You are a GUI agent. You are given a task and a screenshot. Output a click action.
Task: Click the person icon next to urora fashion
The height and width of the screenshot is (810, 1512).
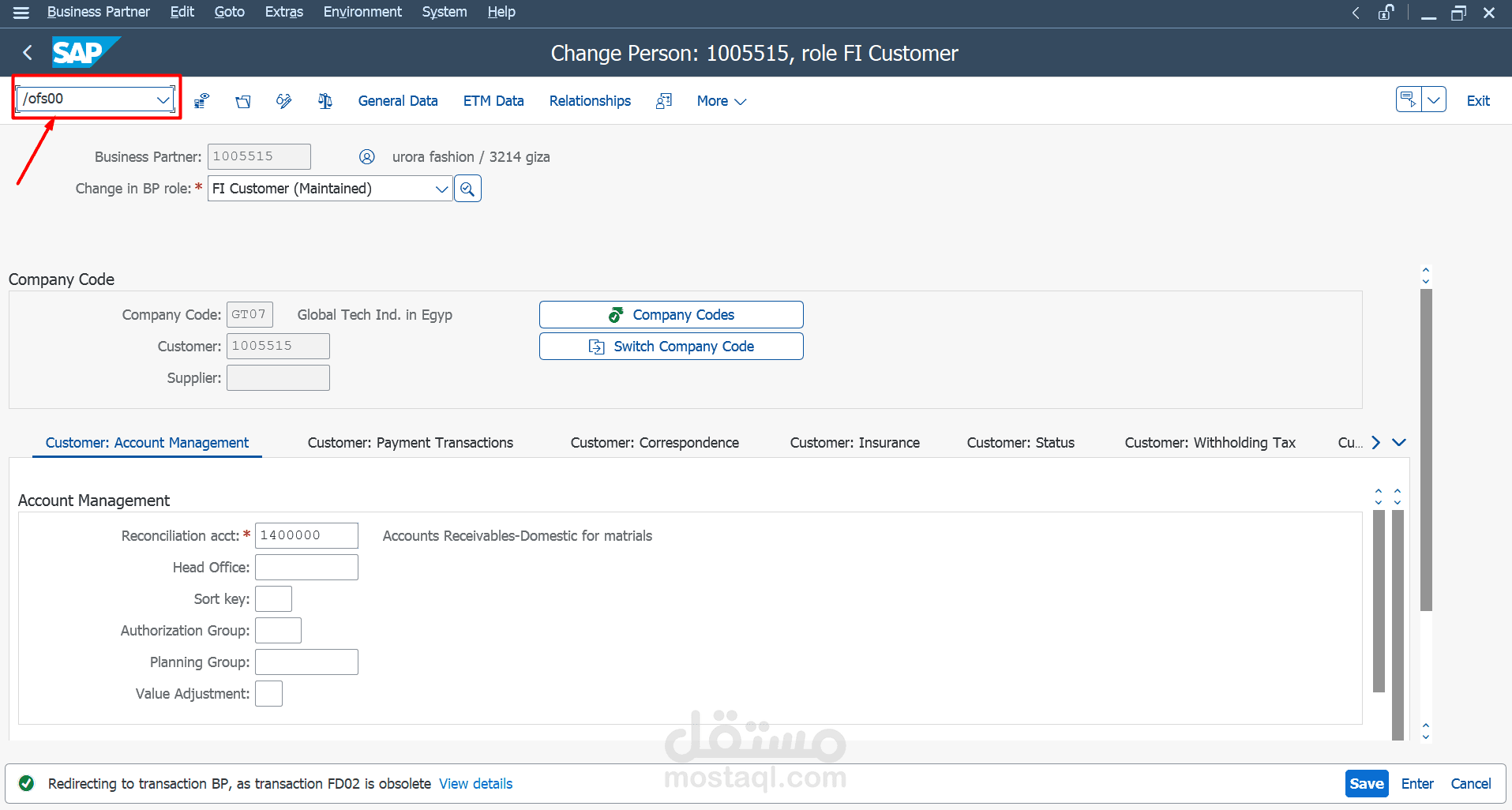pyautogui.click(x=367, y=157)
